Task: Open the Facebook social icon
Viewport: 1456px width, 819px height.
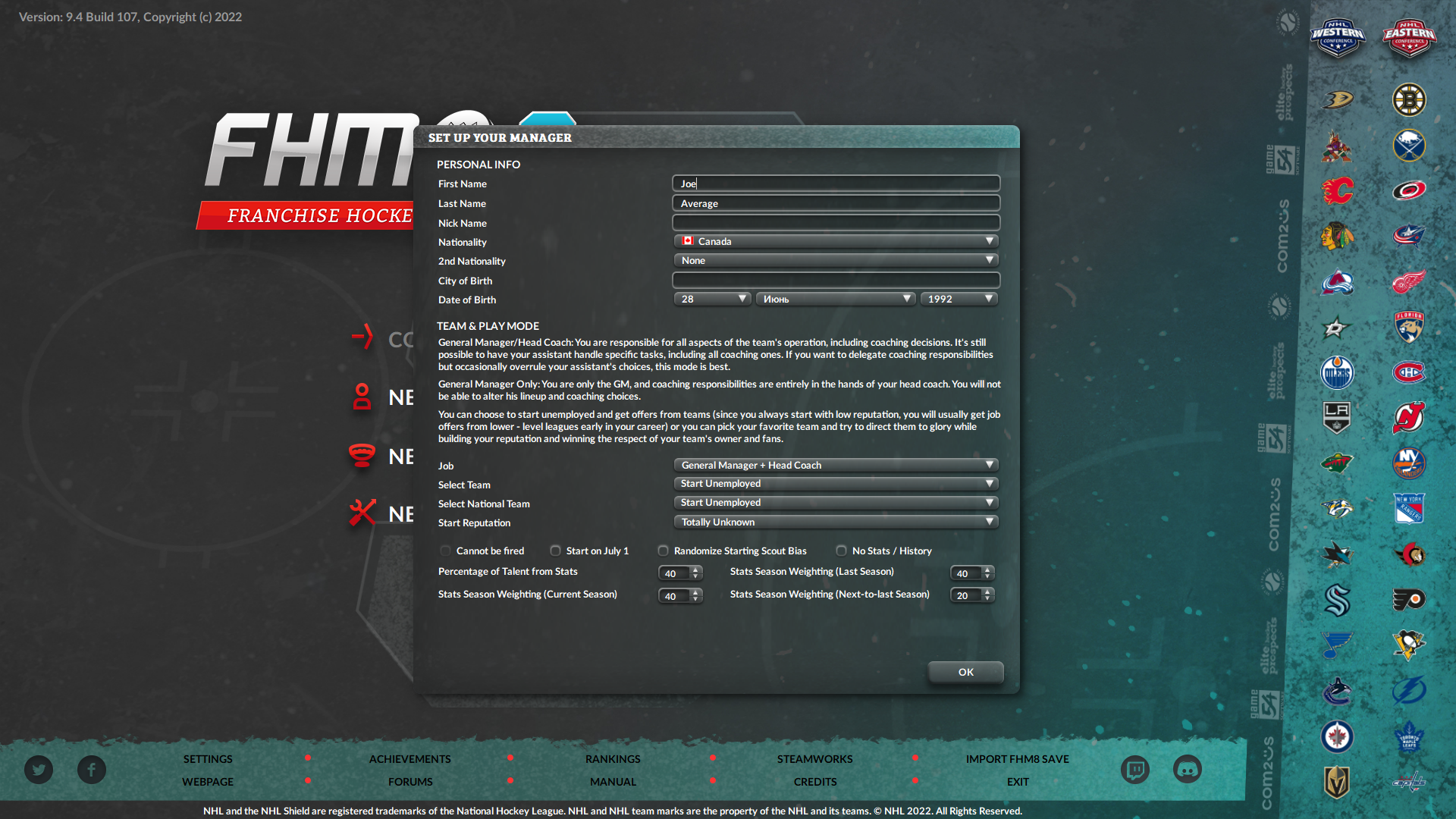Action: point(92,770)
